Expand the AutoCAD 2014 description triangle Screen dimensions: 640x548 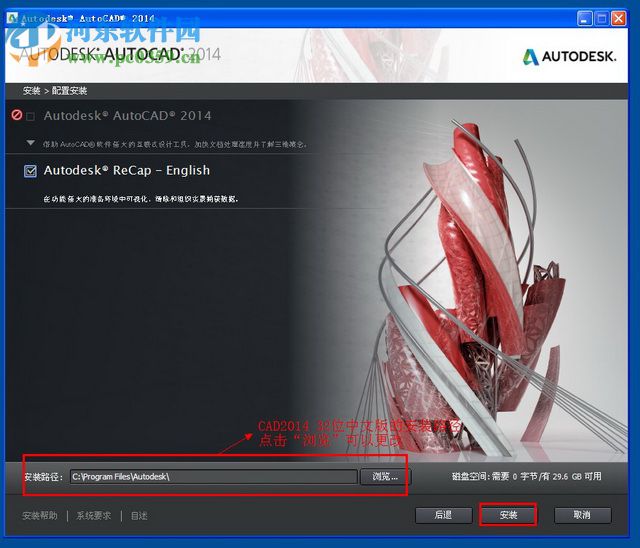(30, 143)
